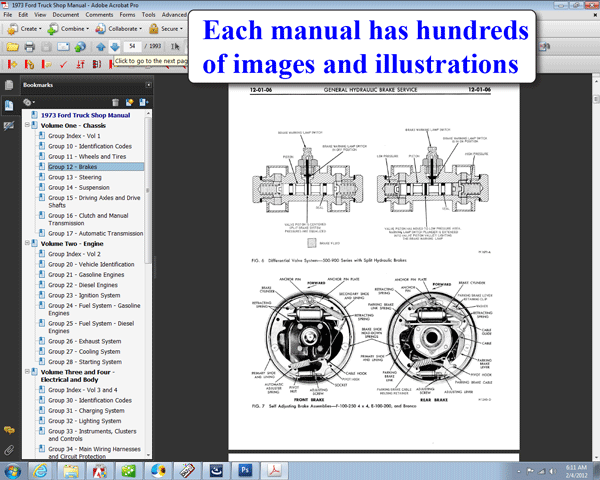This screenshot has height=480, width=600.
Task: Open Group 17 - Automatic Transmission bookmark
Action: pyautogui.click(x=96, y=233)
